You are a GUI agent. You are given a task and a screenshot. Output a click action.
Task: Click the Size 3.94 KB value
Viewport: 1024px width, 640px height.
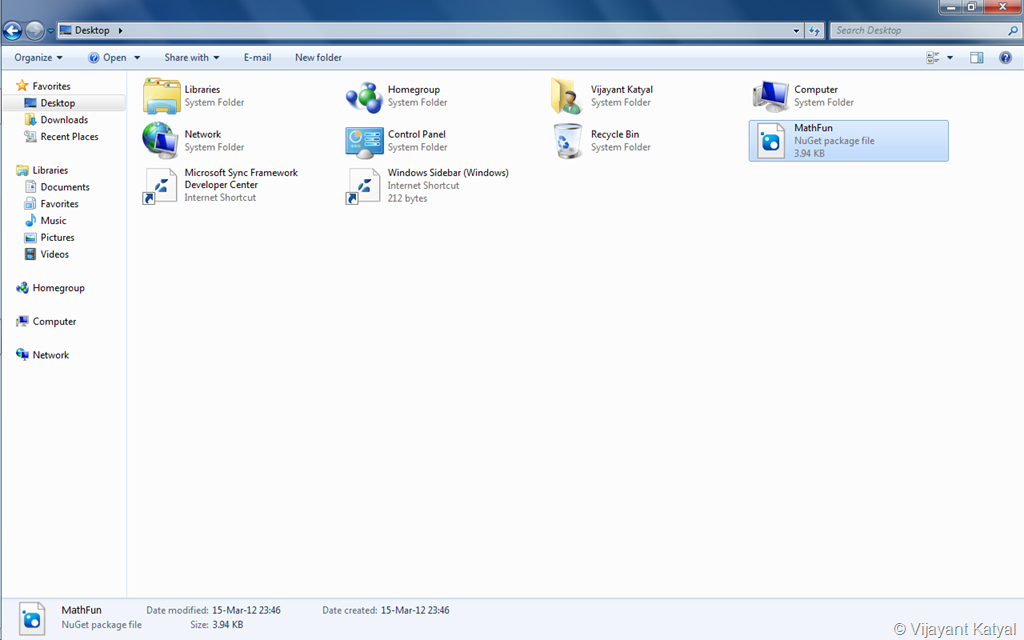(227, 624)
